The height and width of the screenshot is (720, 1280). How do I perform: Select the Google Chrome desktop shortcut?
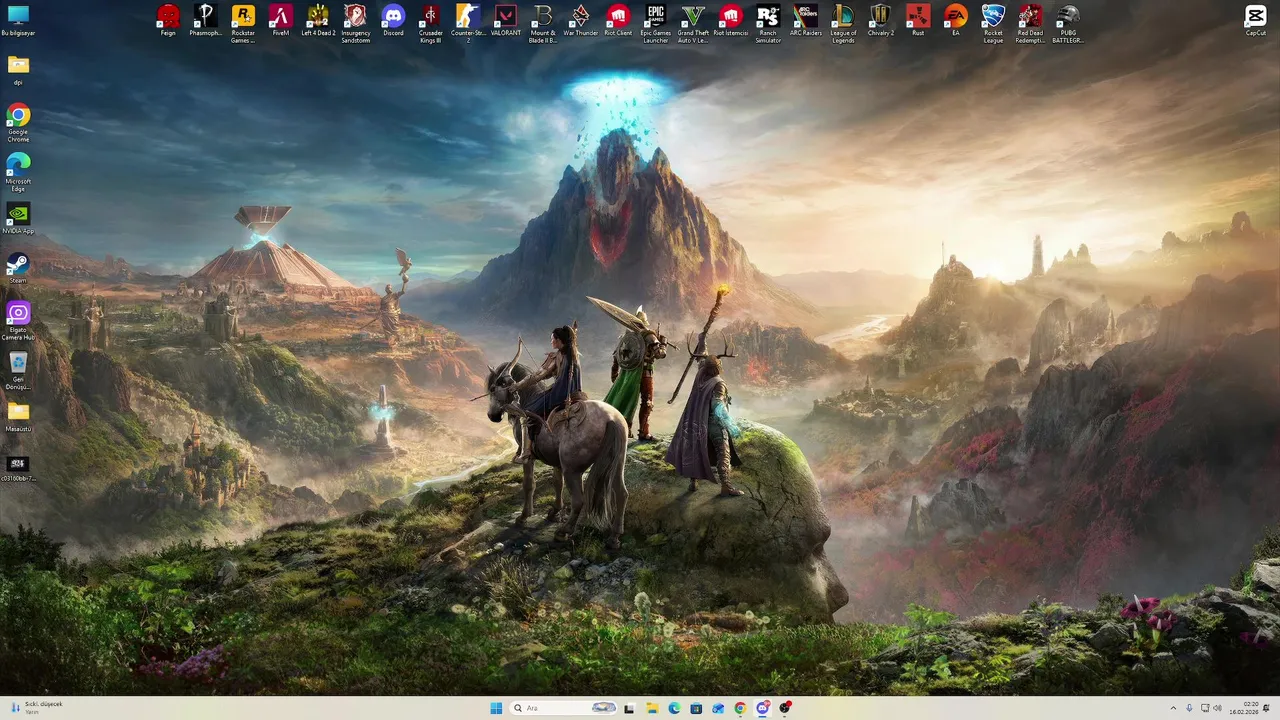pyautogui.click(x=18, y=123)
